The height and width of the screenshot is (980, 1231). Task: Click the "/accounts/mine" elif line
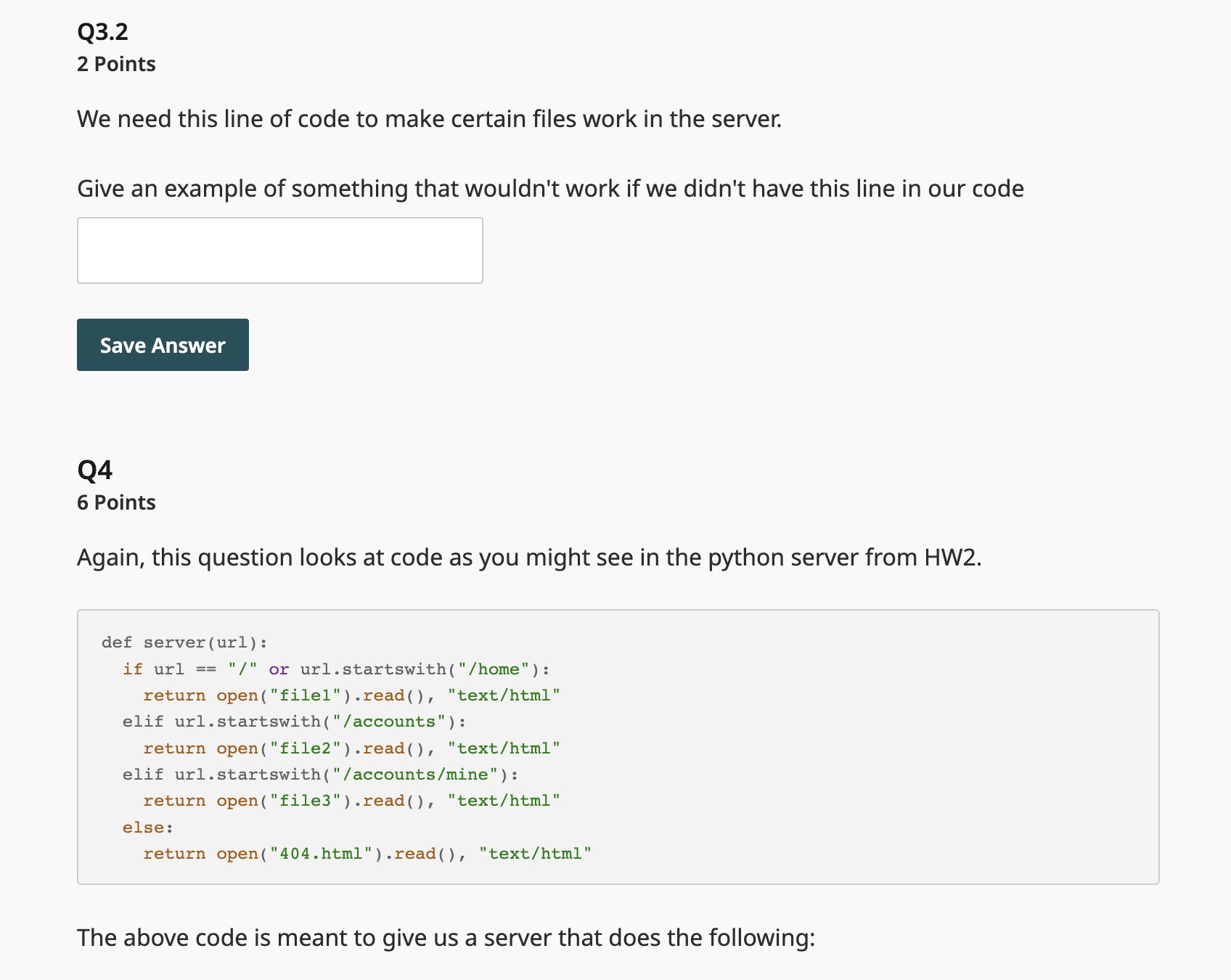click(x=320, y=775)
